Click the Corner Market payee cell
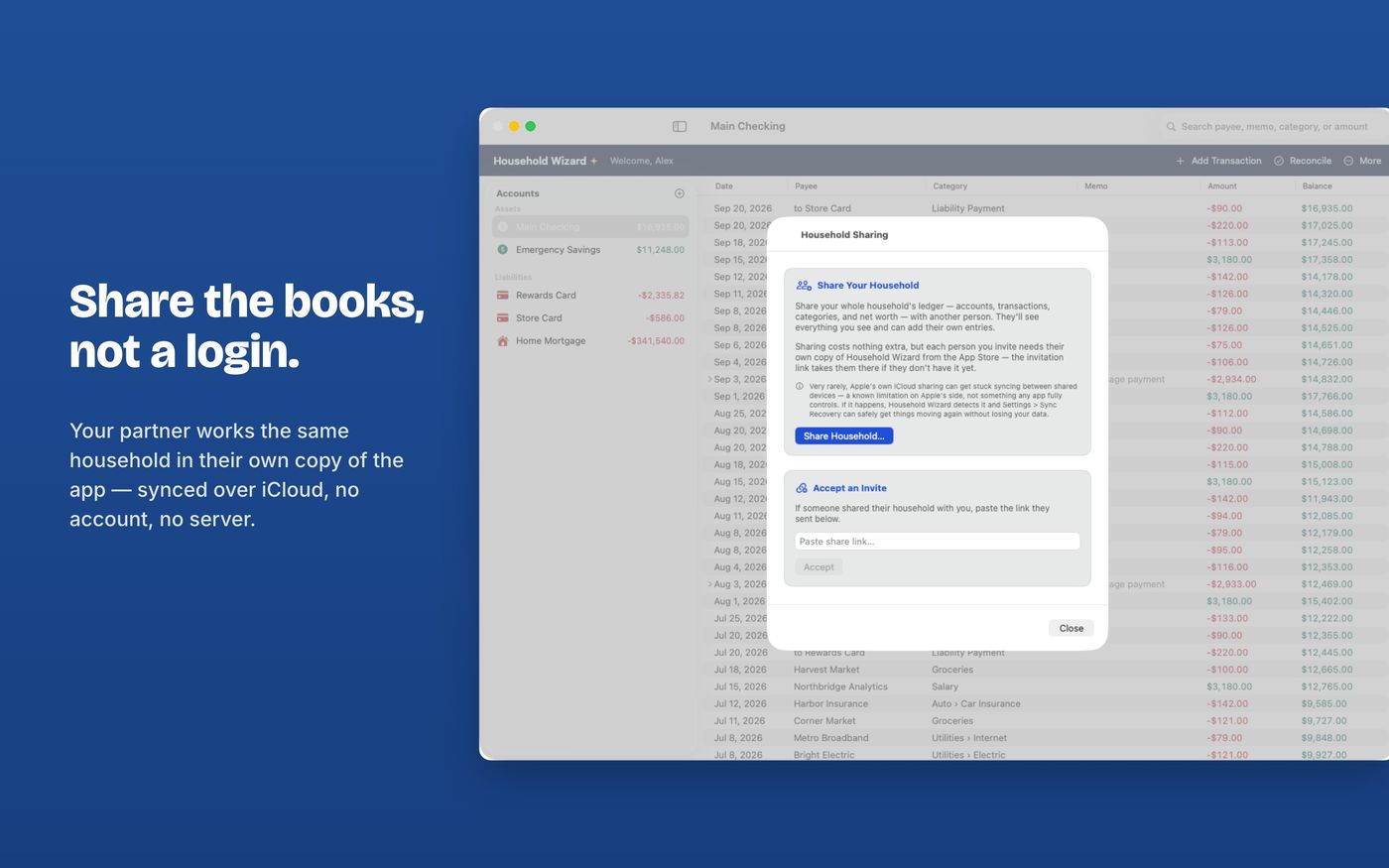This screenshot has height=868, width=1389. (x=824, y=721)
